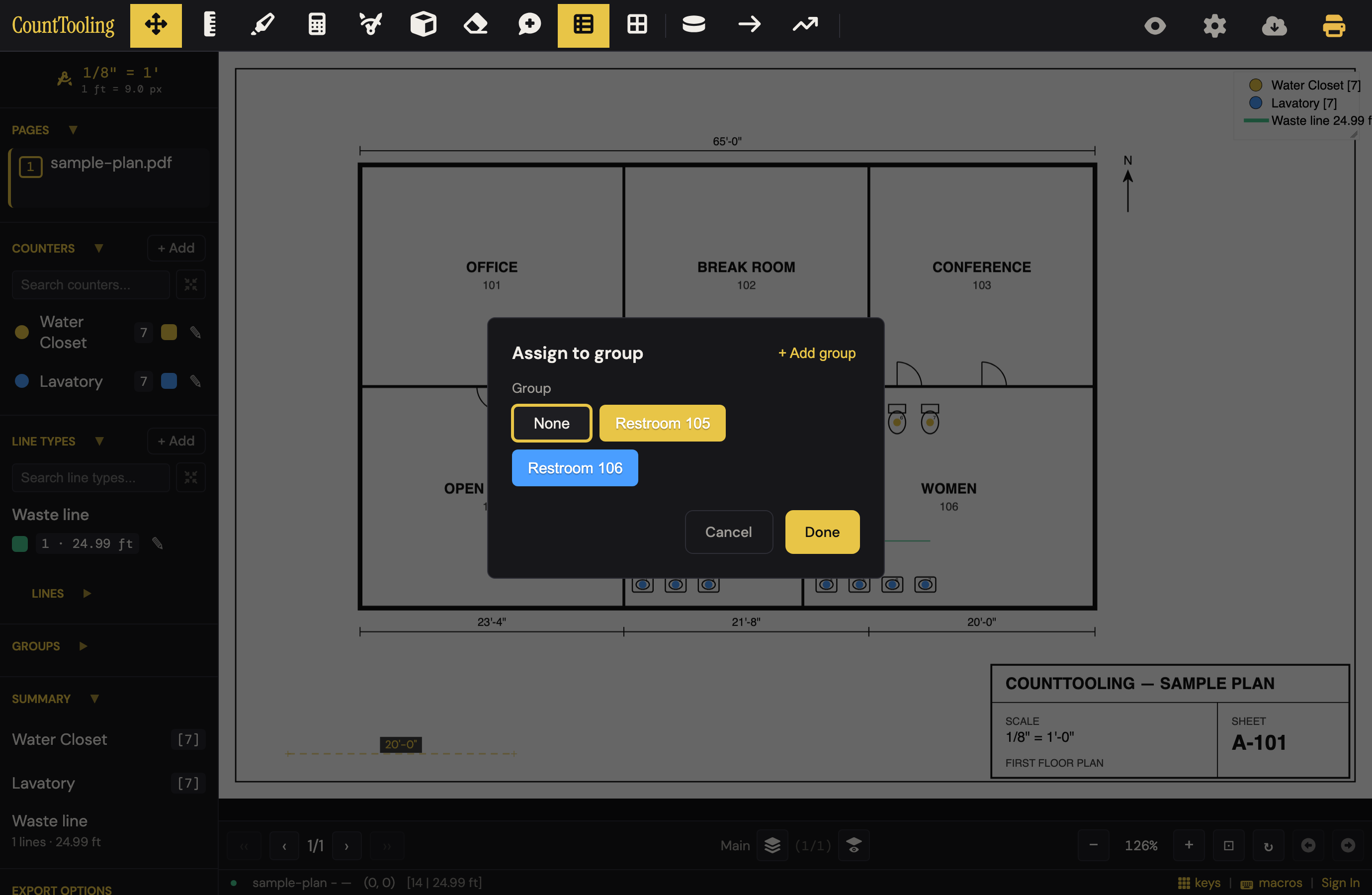Collapse the COUNTERS section
Image resolution: width=1372 pixels, height=895 pixels.
tap(98, 248)
